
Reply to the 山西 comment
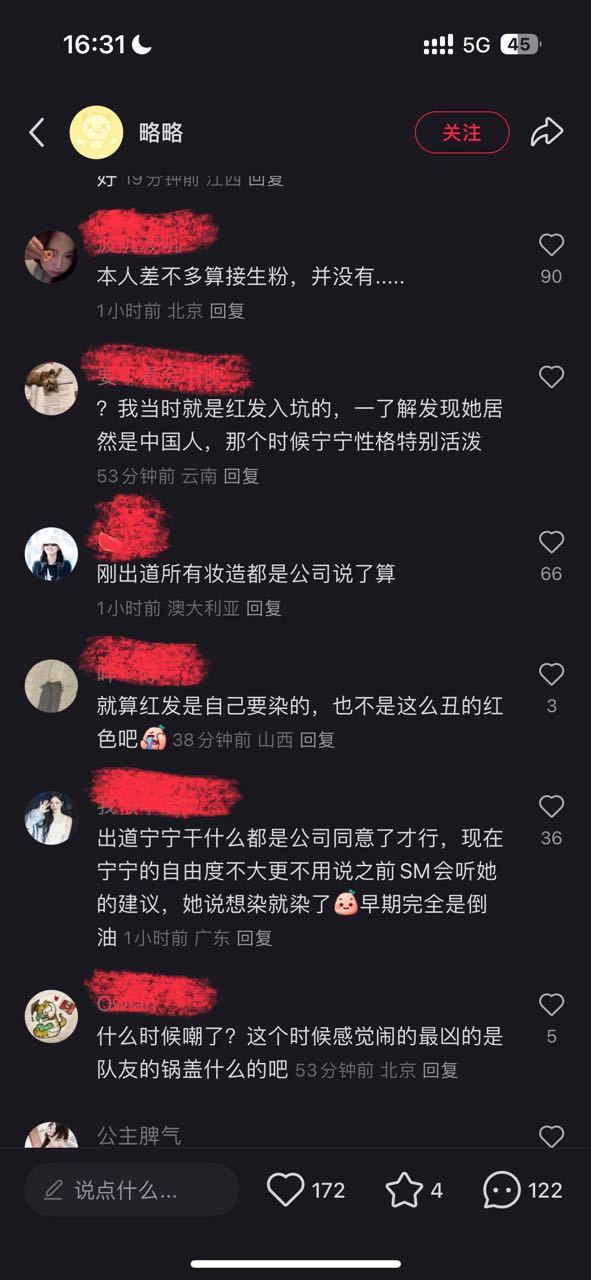317,740
